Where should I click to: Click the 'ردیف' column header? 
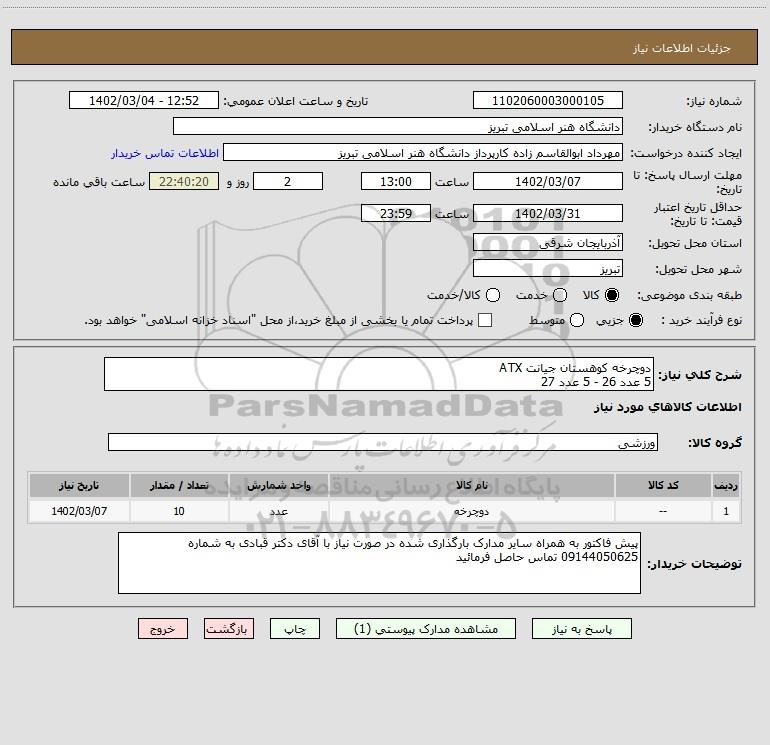tap(726, 485)
